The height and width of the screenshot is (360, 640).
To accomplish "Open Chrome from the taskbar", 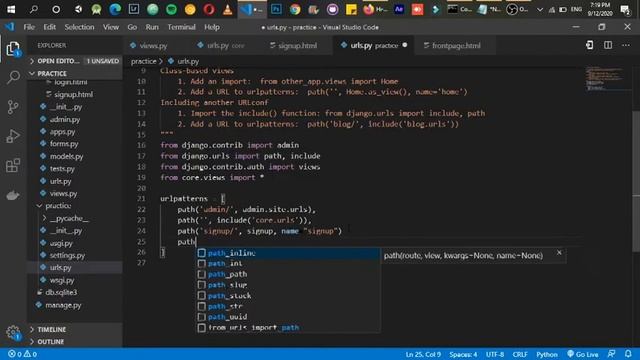I will click(x=295, y=9).
